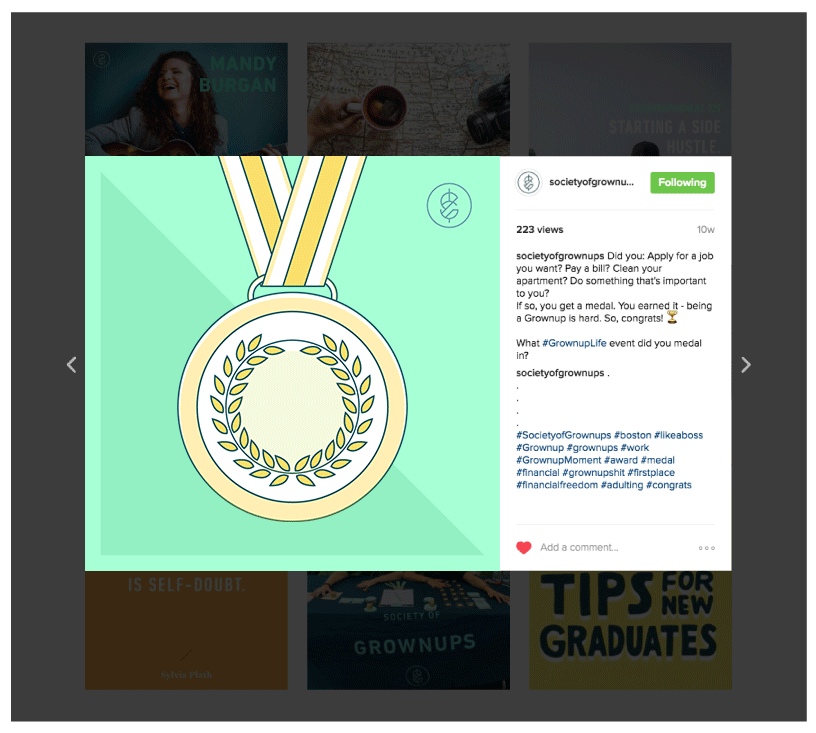Open the societyofgrownu... username link in header

click(x=592, y=182)
